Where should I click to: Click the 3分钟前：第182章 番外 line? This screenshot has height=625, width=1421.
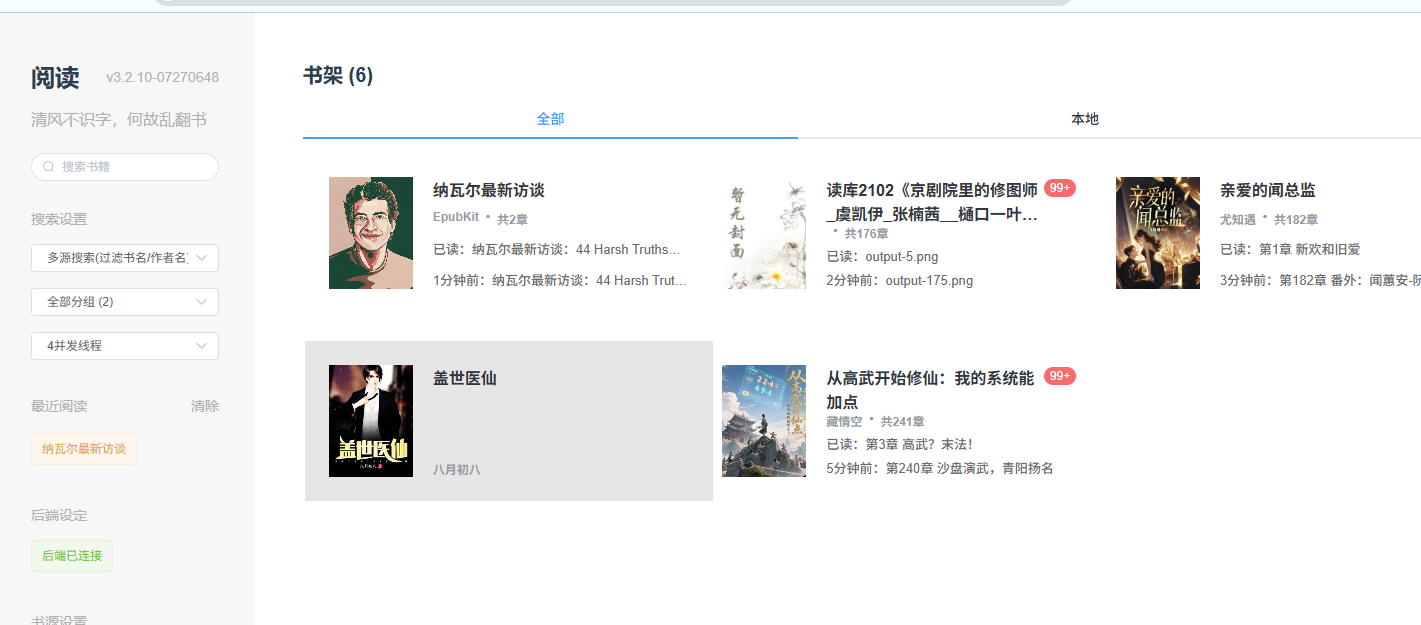1320,281
